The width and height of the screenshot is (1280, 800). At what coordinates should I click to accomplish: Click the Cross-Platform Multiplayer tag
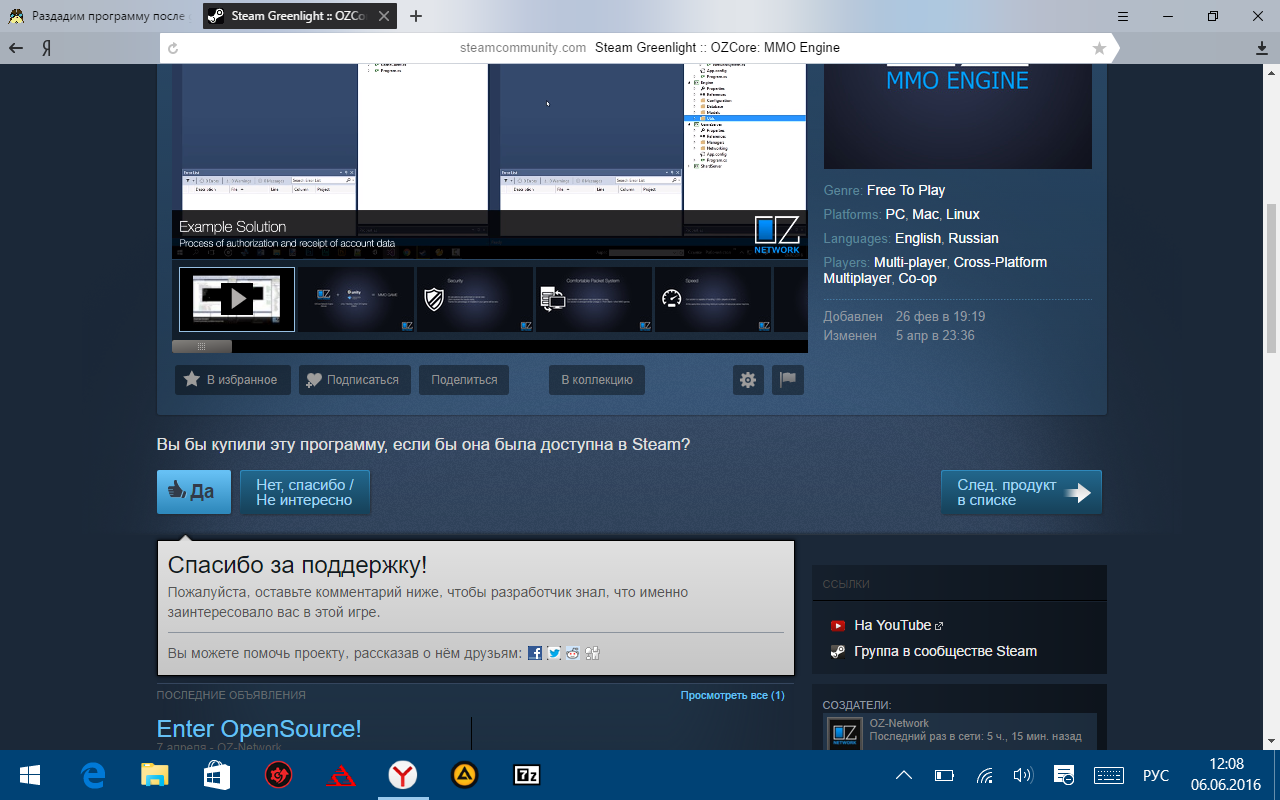coord(935,270)
